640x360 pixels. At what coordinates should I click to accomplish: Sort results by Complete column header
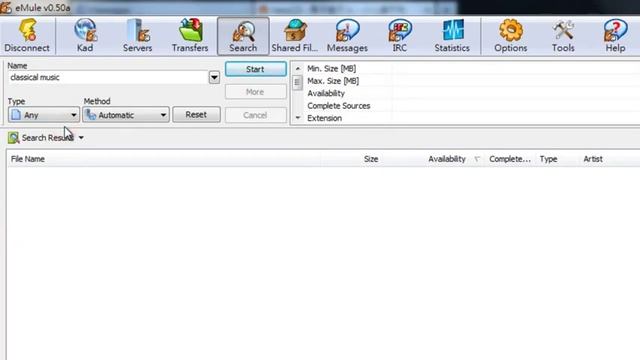tap(510, 159)
